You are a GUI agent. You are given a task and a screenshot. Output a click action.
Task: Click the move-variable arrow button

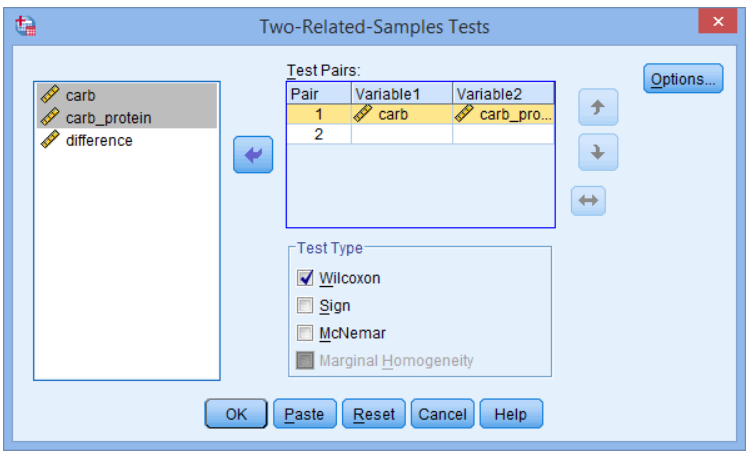[x=253, y=155]
